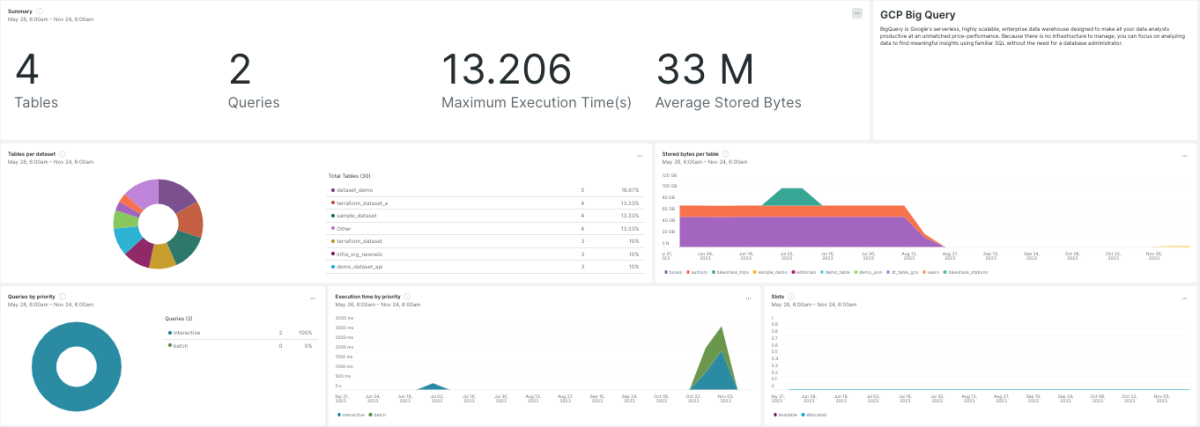Click the 2 Queries billboard value

(240, 69)
